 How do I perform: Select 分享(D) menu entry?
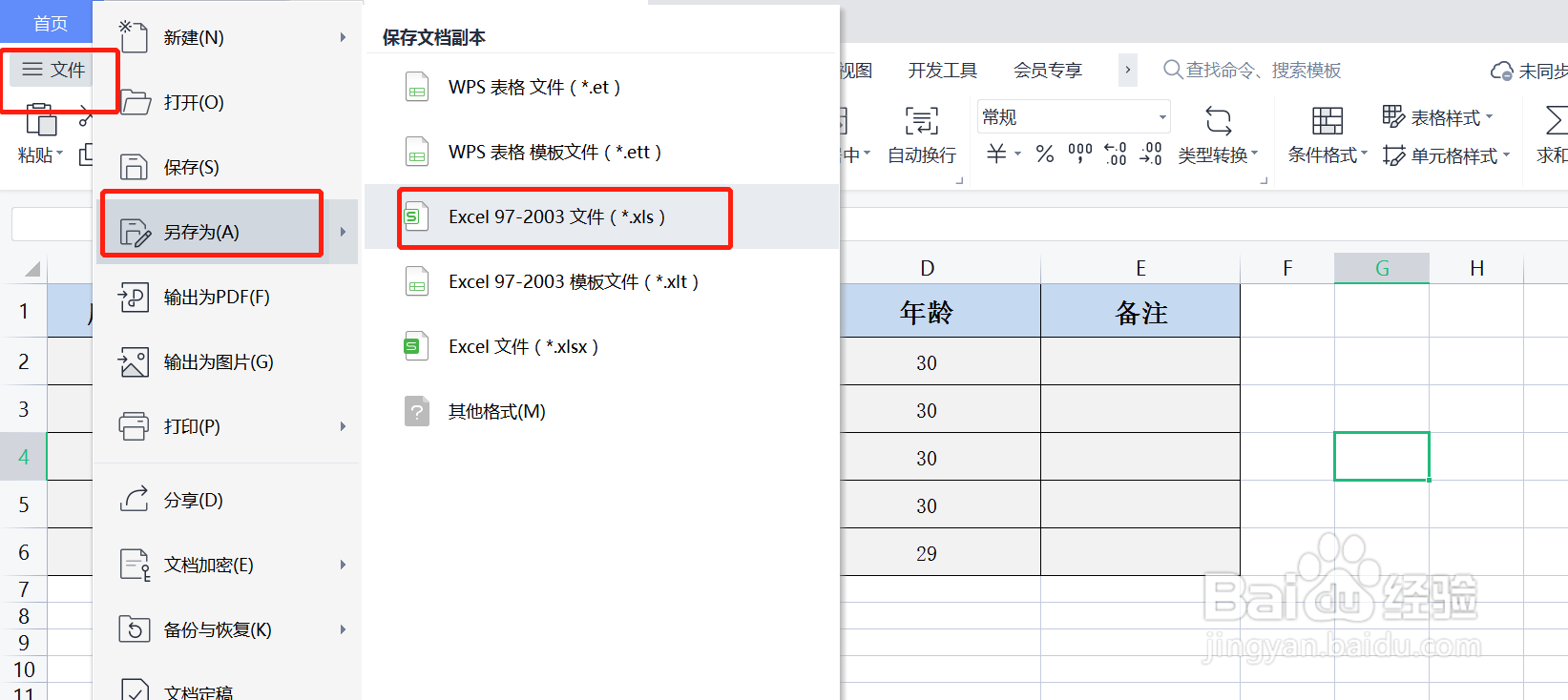(225, 501)
